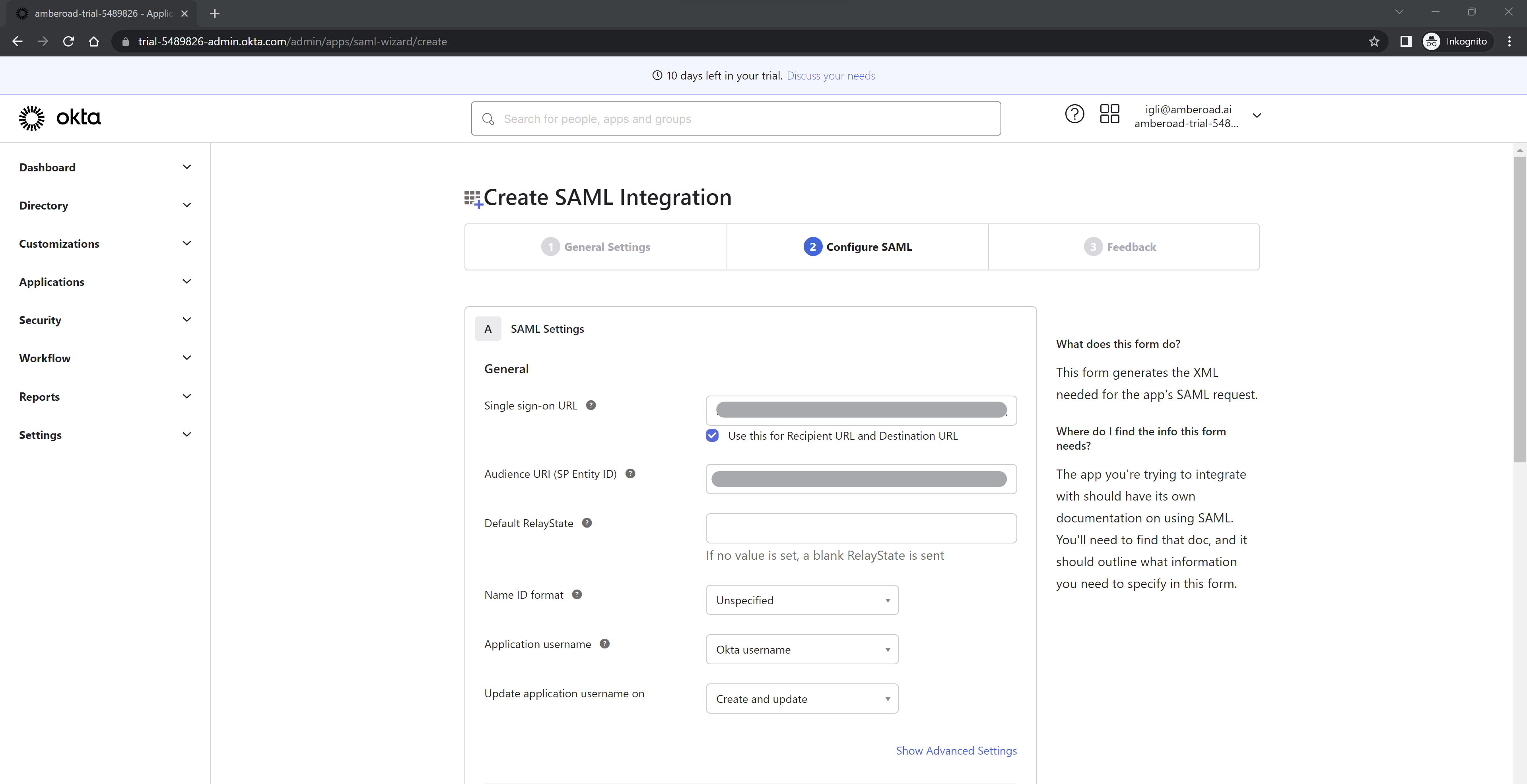1527x784 pixels.
Task: Expand the Reports sidebar menu
Action: pyautogui.click(x=105, y=396)
